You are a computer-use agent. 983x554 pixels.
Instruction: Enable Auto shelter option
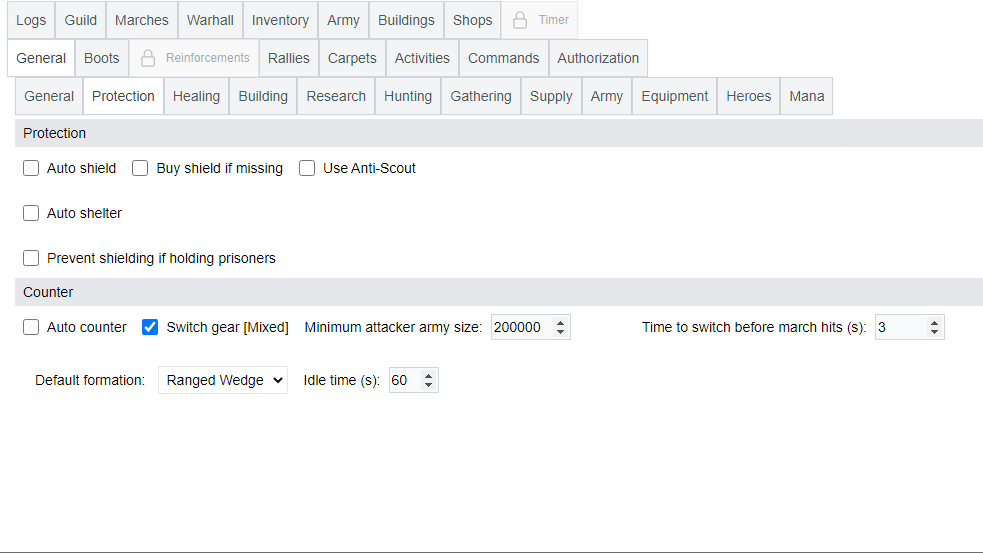click(x=31, y=214)
